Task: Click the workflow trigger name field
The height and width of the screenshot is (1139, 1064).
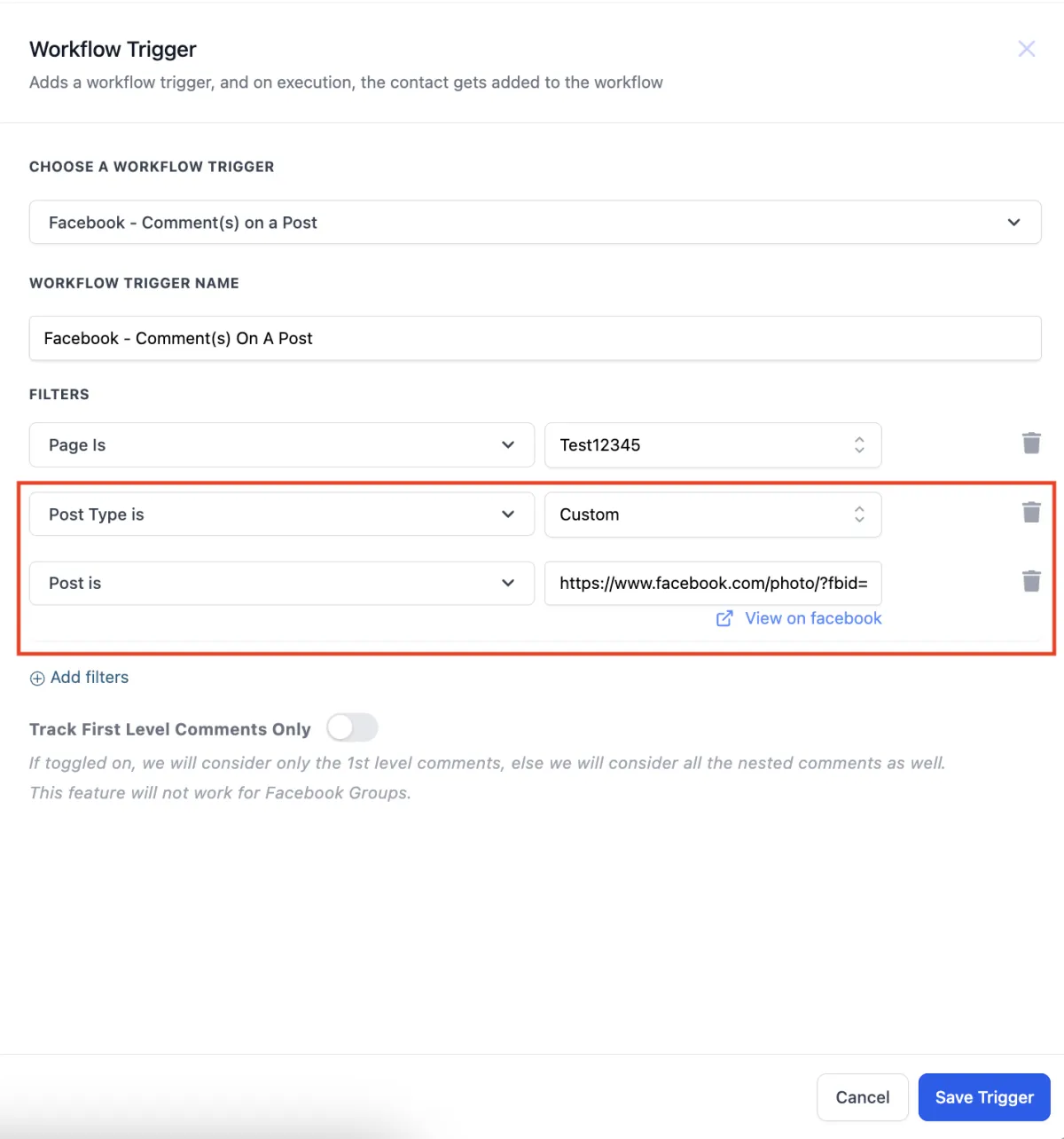Action: [x=535, y=338]
